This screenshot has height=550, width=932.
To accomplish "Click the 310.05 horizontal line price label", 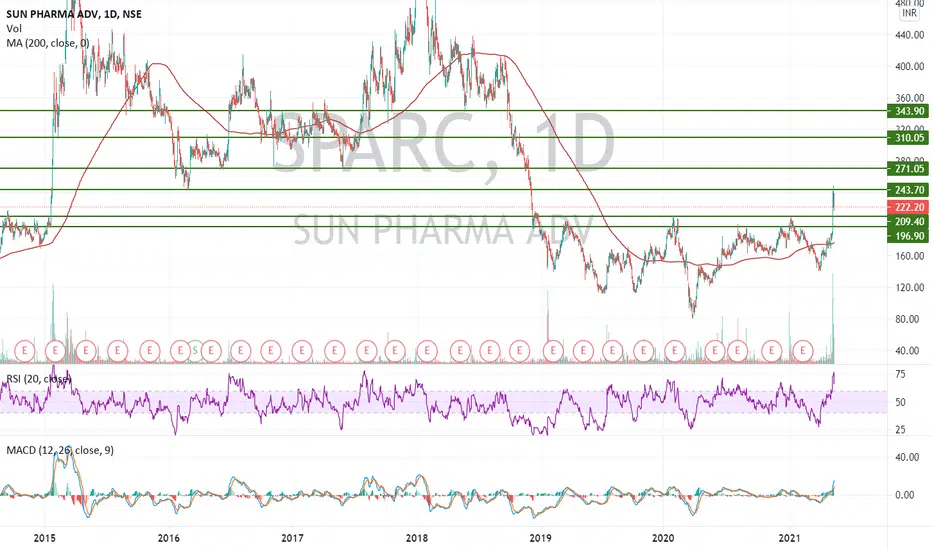I will point(908,138).
